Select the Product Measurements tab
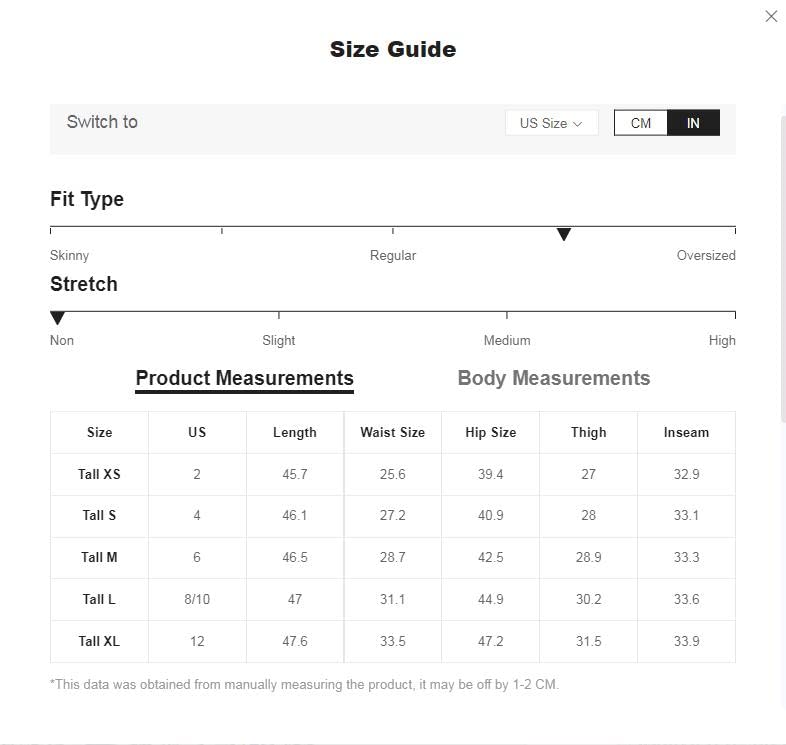Screen dimensions: 786x745 click(x=244, y=378)
